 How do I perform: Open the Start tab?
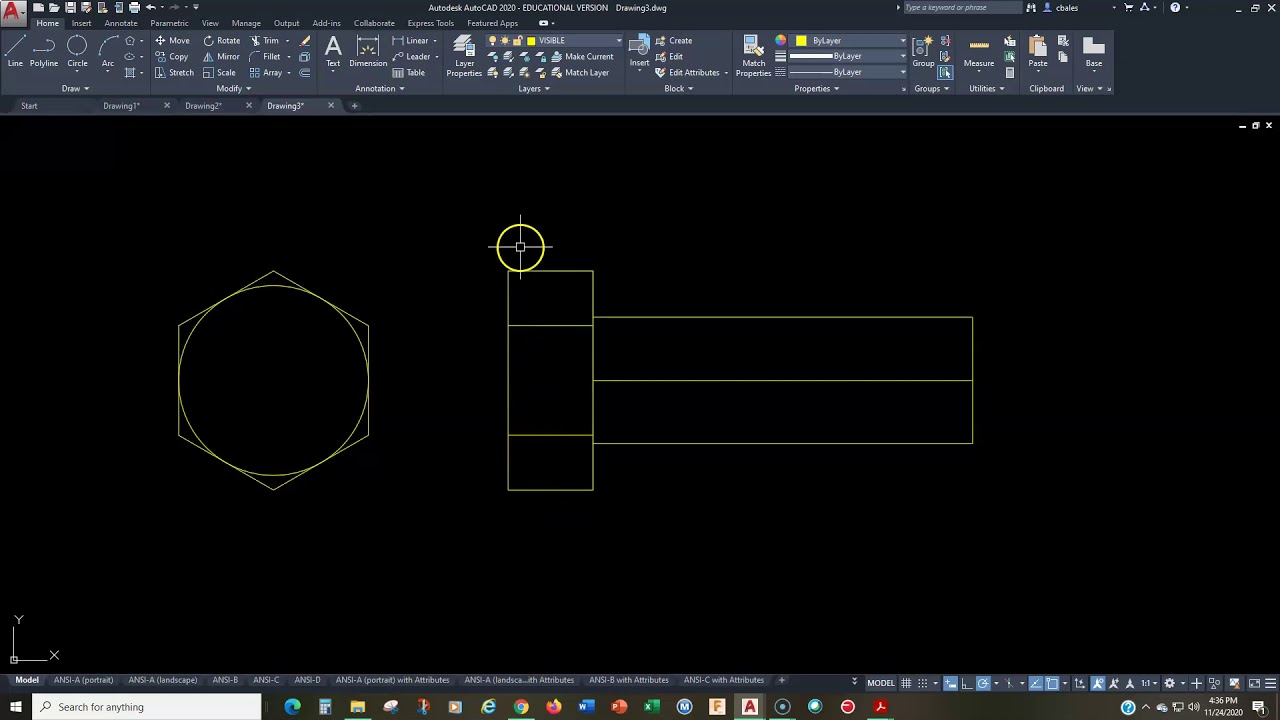click(x=29, y=106)
